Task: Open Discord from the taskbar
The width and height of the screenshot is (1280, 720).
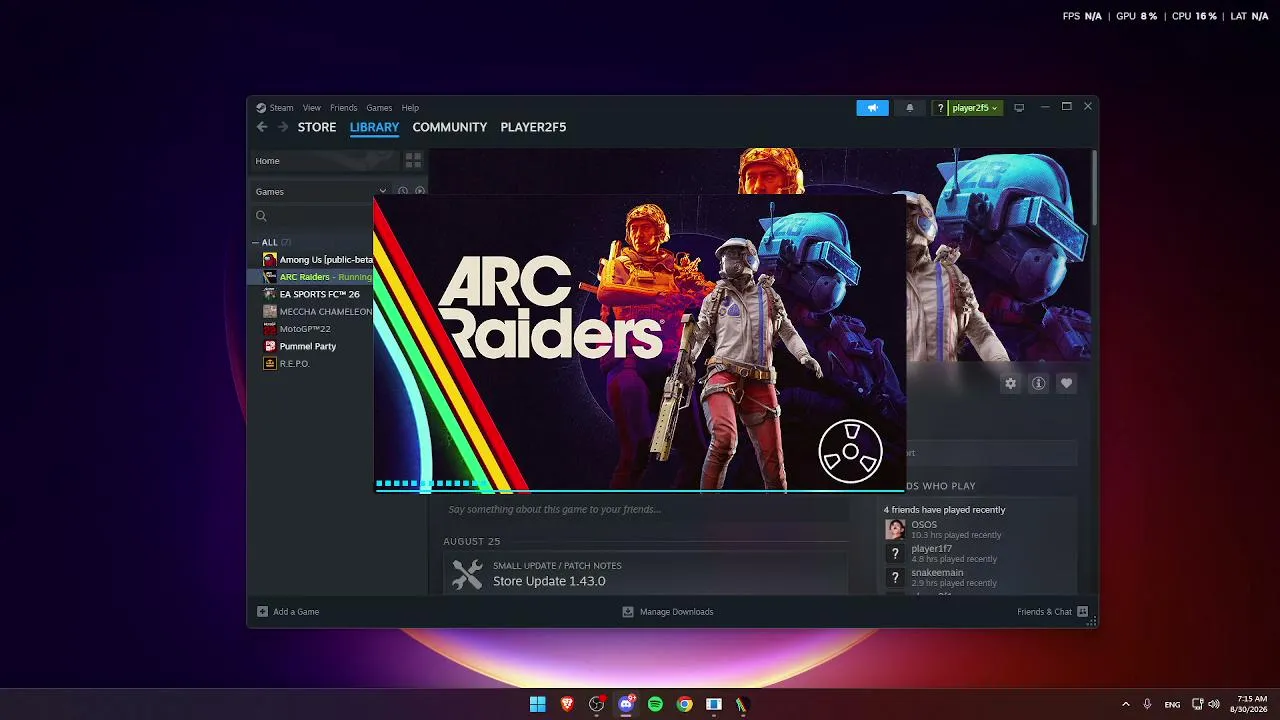Action: (x=626, y=704)
